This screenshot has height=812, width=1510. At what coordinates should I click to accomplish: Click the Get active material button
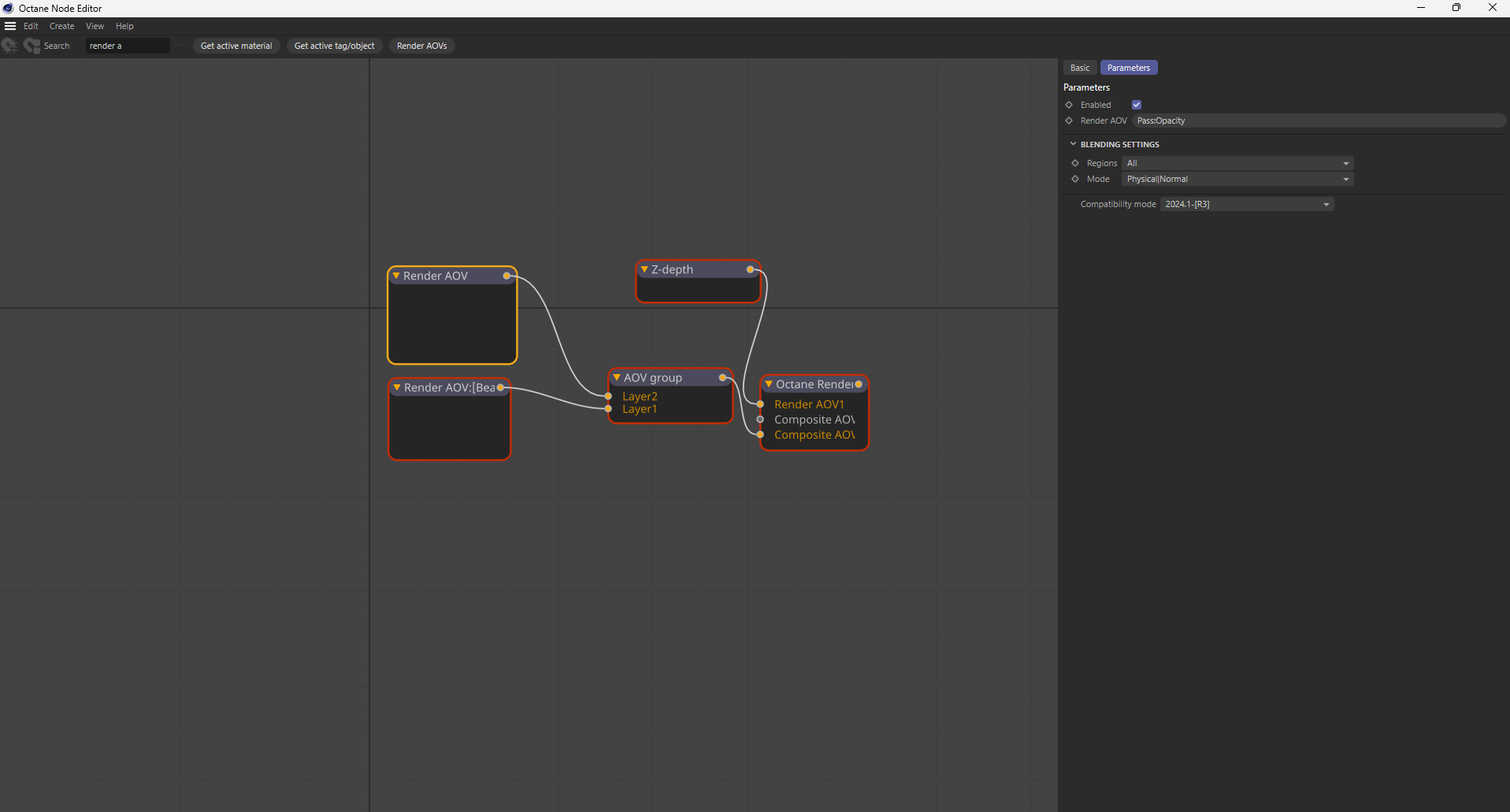coord(236,46)
